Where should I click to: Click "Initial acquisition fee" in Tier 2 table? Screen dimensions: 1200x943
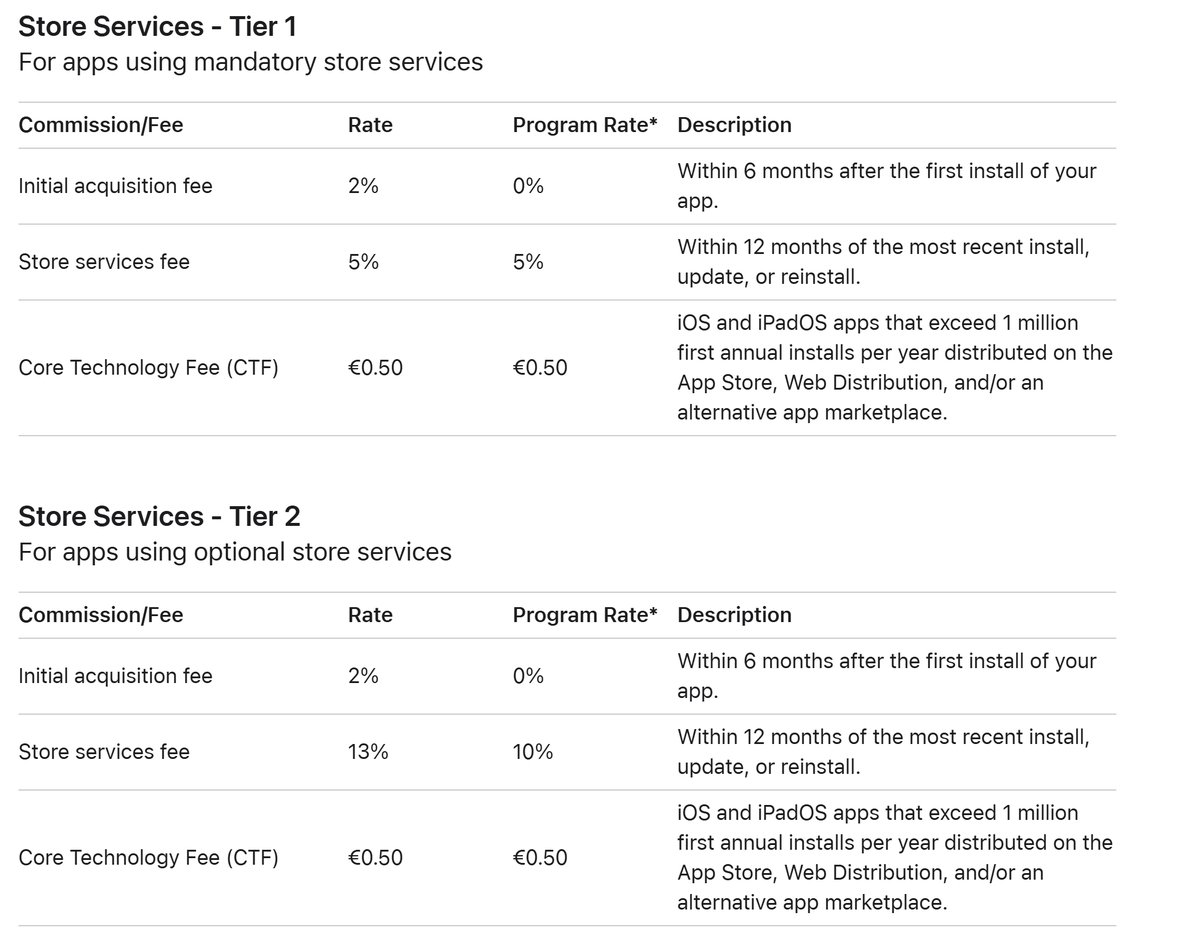pyautogui.click(x=115, y=676)
